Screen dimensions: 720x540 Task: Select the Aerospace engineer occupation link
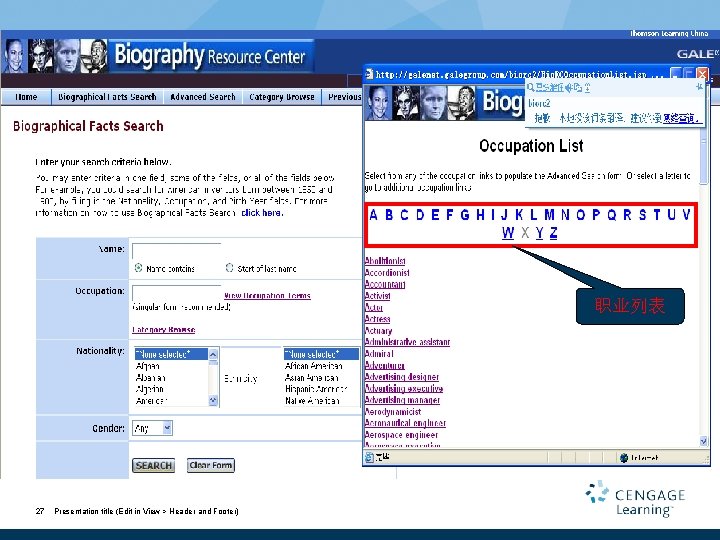401,435
